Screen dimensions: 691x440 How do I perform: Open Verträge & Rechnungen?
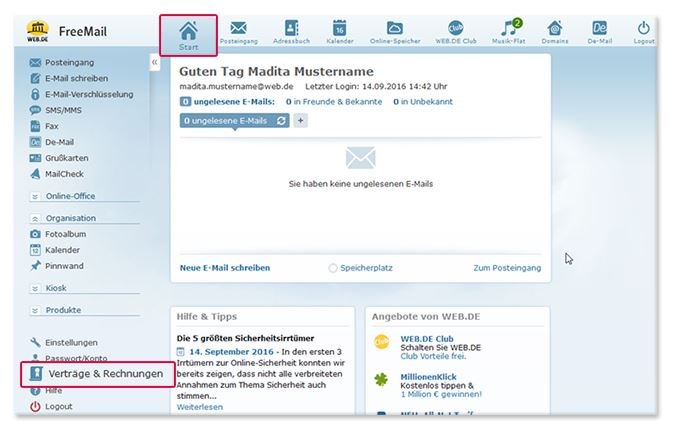tap(97, 374)
